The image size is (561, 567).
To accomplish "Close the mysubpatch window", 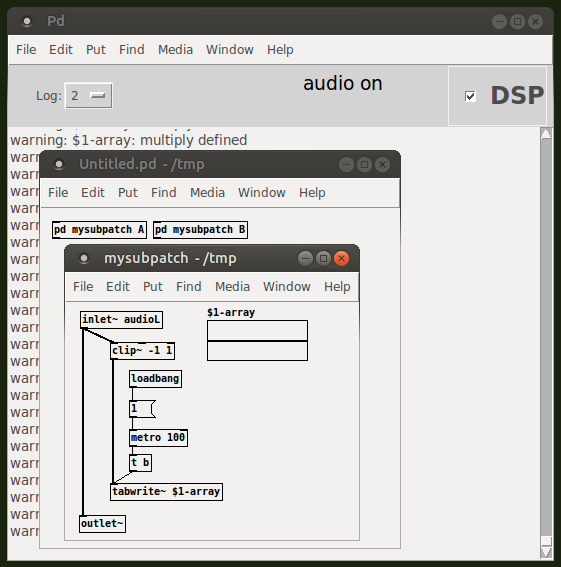I will [x=341, y=259].
